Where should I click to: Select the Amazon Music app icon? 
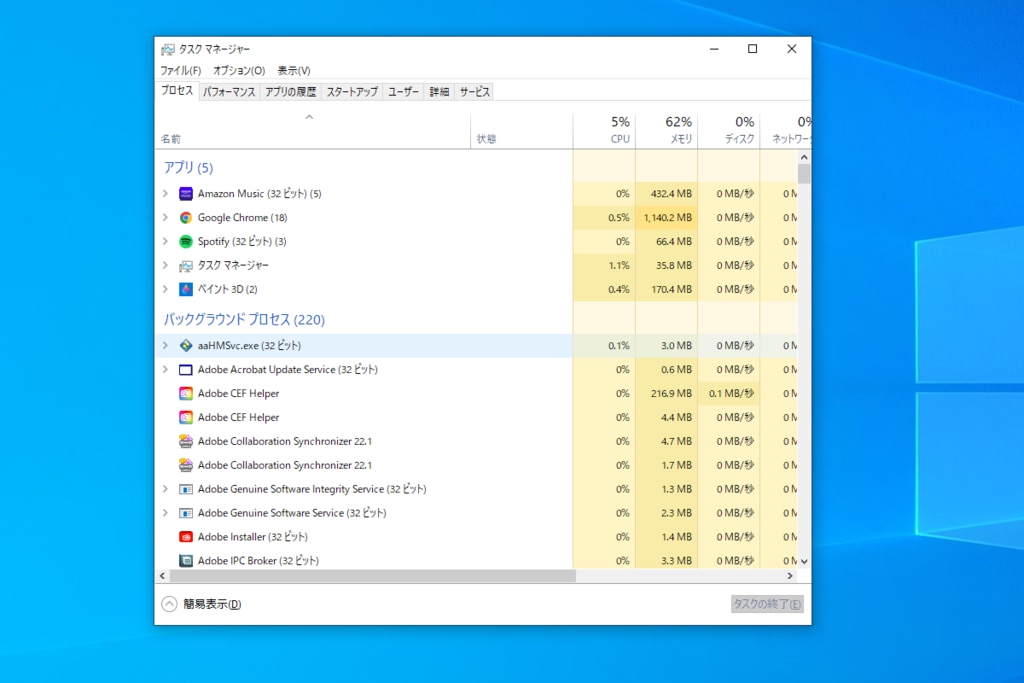click(x=185, y=193)
